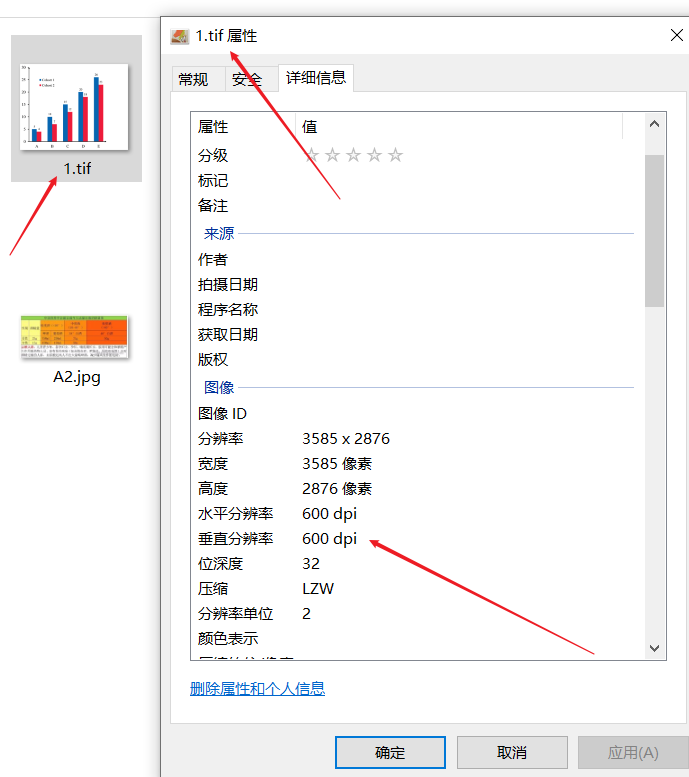Select the A2.jpg file thumbnail
The height and width of the screenshot is (777, 689).
[74, 336]
